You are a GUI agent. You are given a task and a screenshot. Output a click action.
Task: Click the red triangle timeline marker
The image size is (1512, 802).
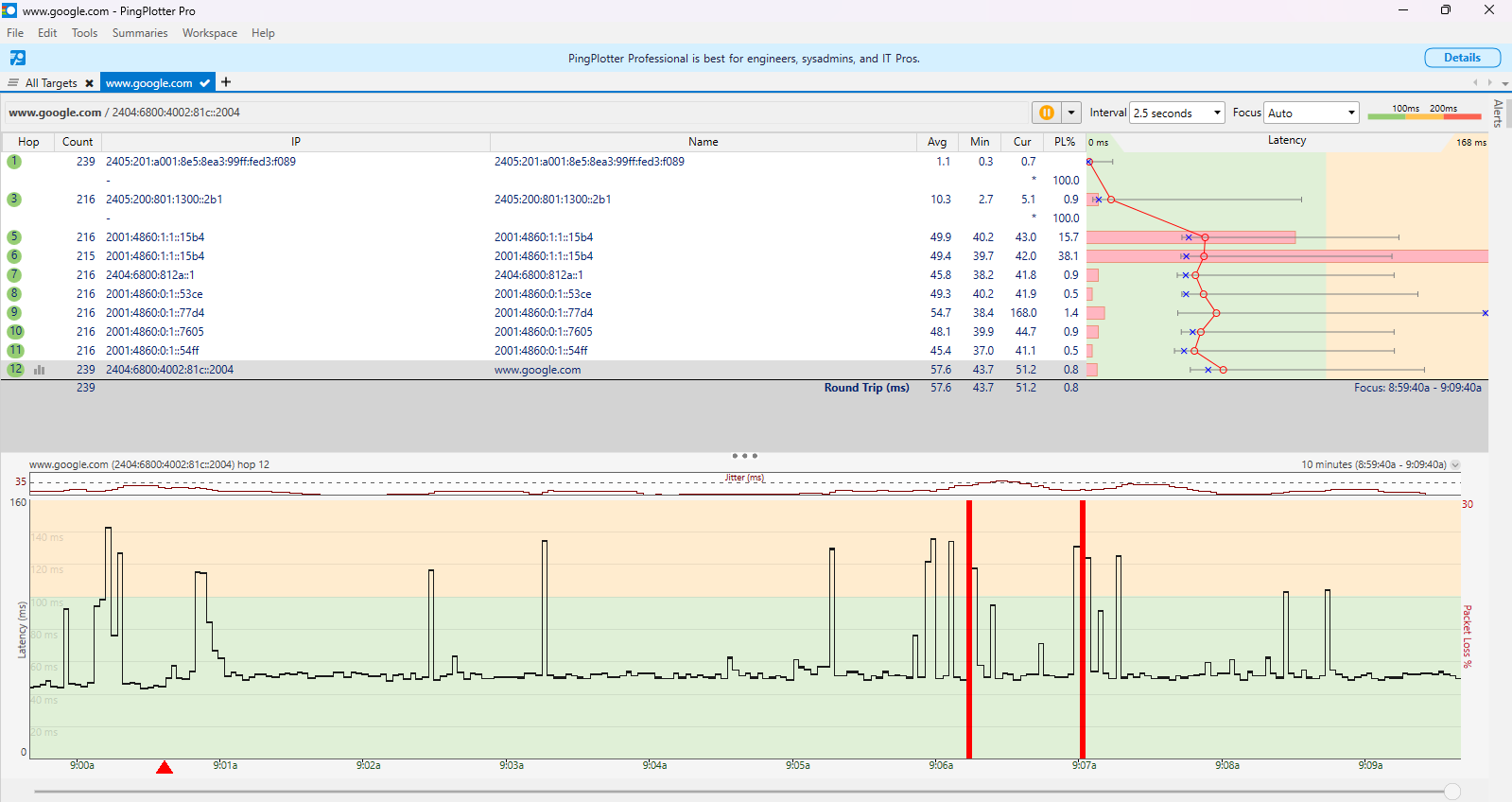(x=165, y=767)
